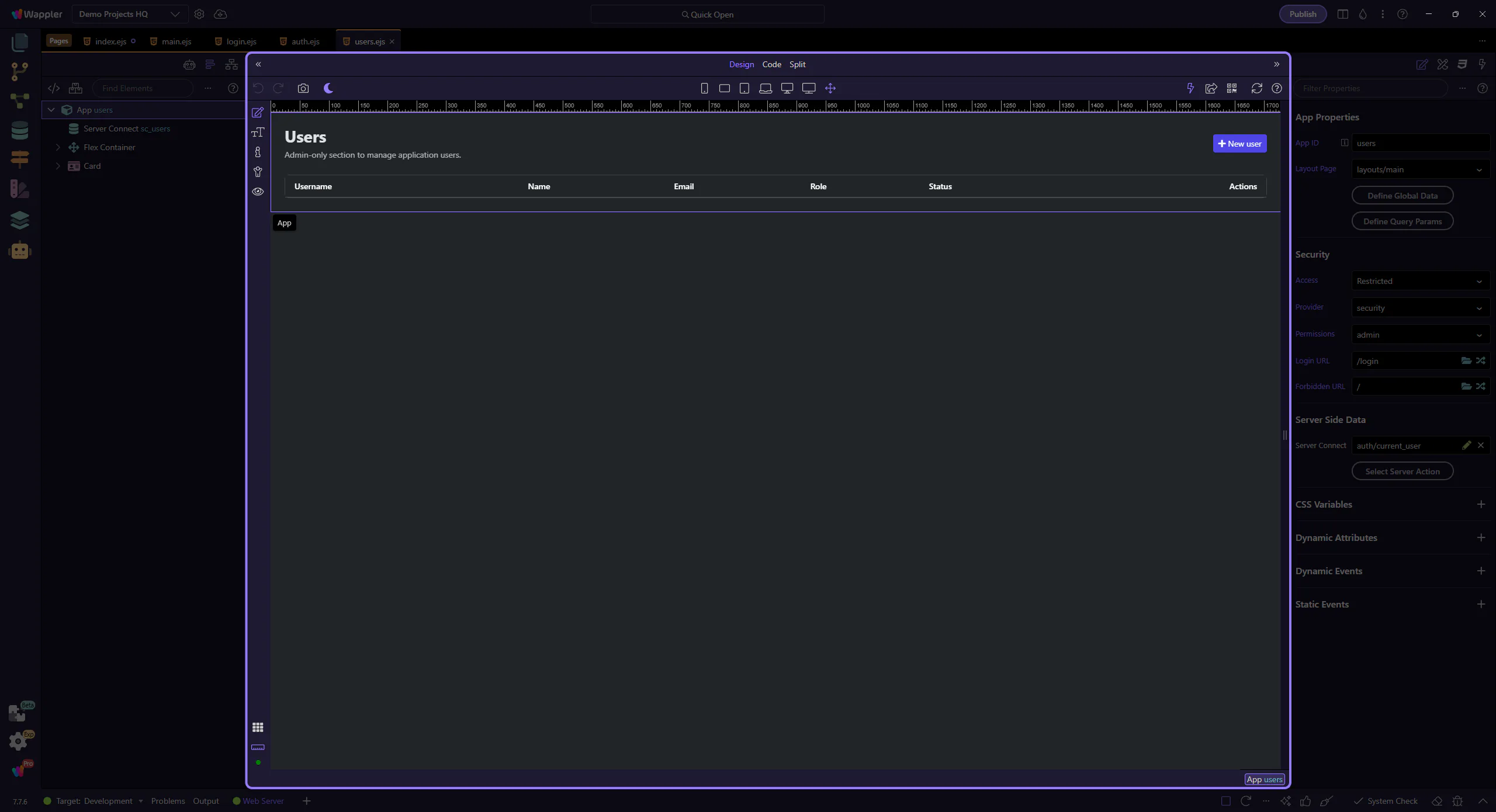The width and height of the screenshot is (1496, 812).
Task: Open the AI assistant robot sidebar icon
Action: pyautogui.click(x=20, y=251)
